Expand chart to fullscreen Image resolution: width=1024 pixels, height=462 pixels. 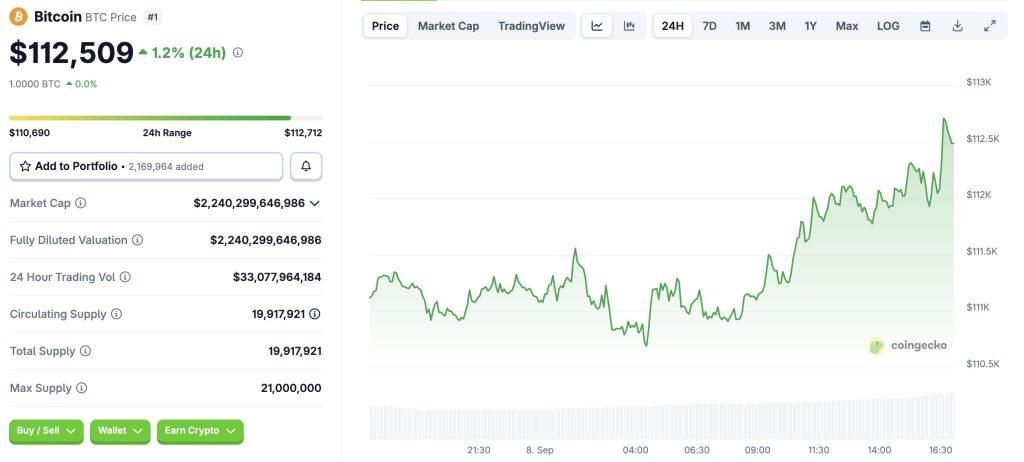coord(990,26)
